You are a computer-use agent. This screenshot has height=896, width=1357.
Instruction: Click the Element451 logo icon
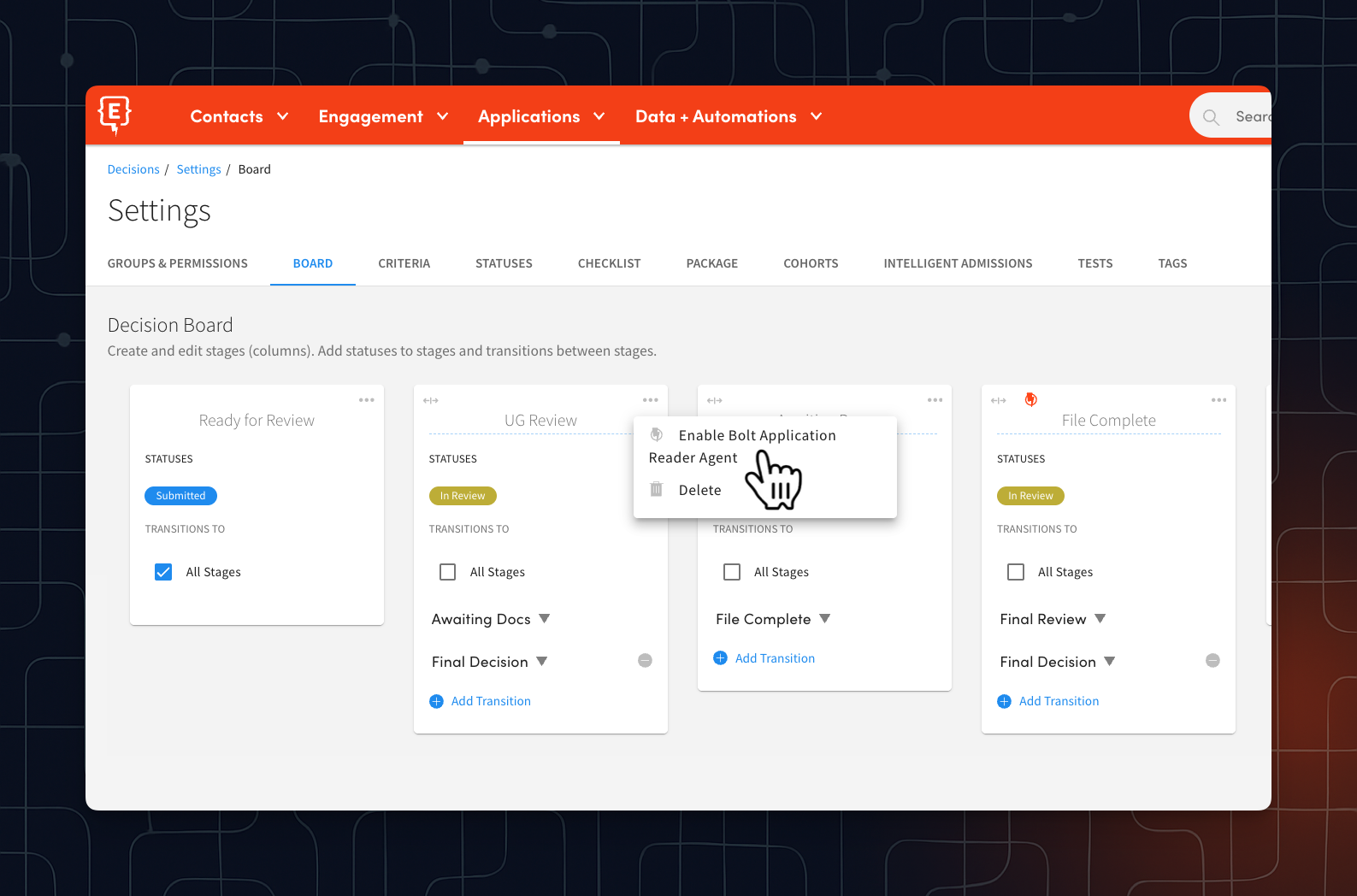point(115,115)
